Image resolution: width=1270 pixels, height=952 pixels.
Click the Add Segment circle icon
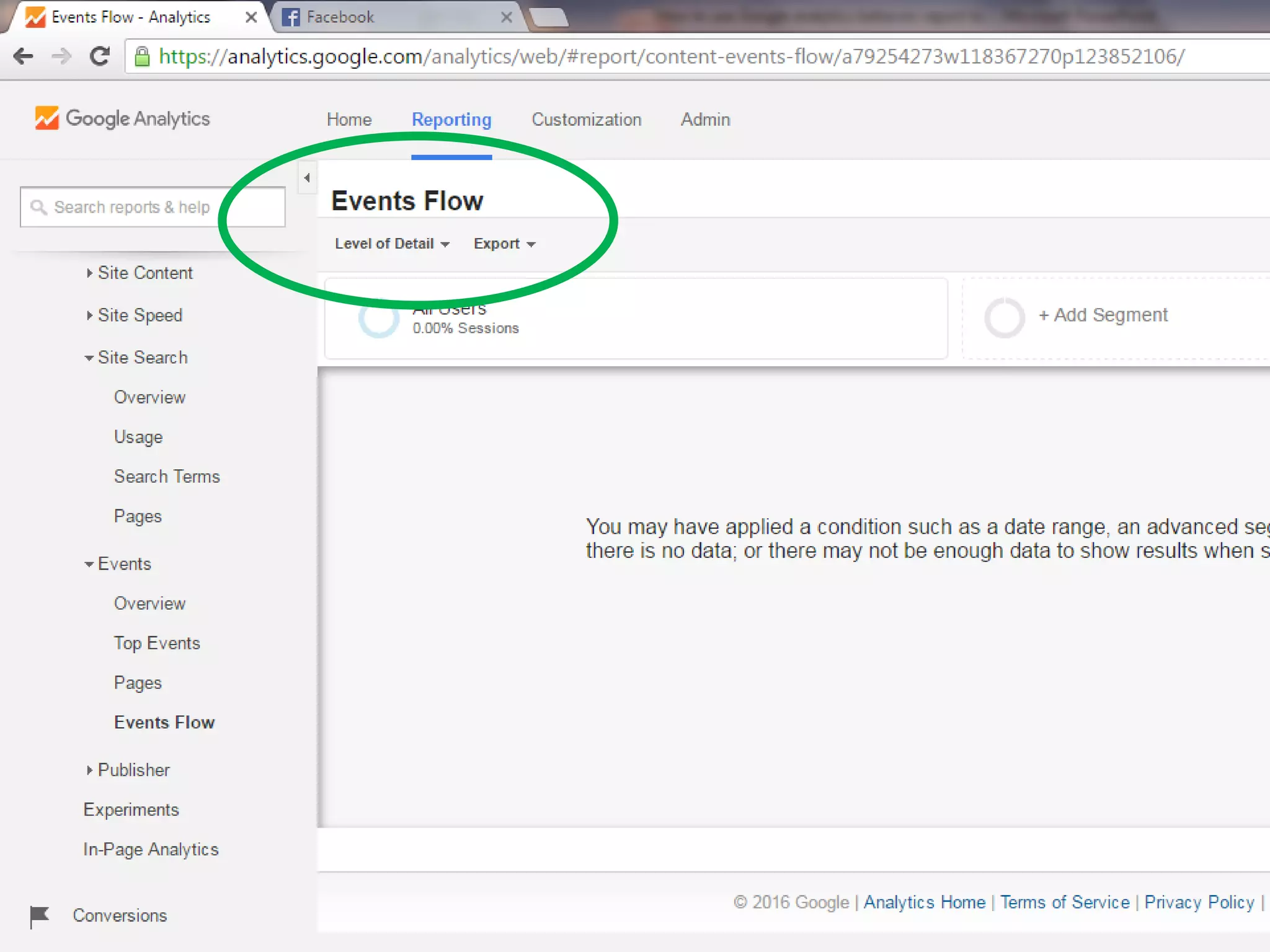(1004, 317)
